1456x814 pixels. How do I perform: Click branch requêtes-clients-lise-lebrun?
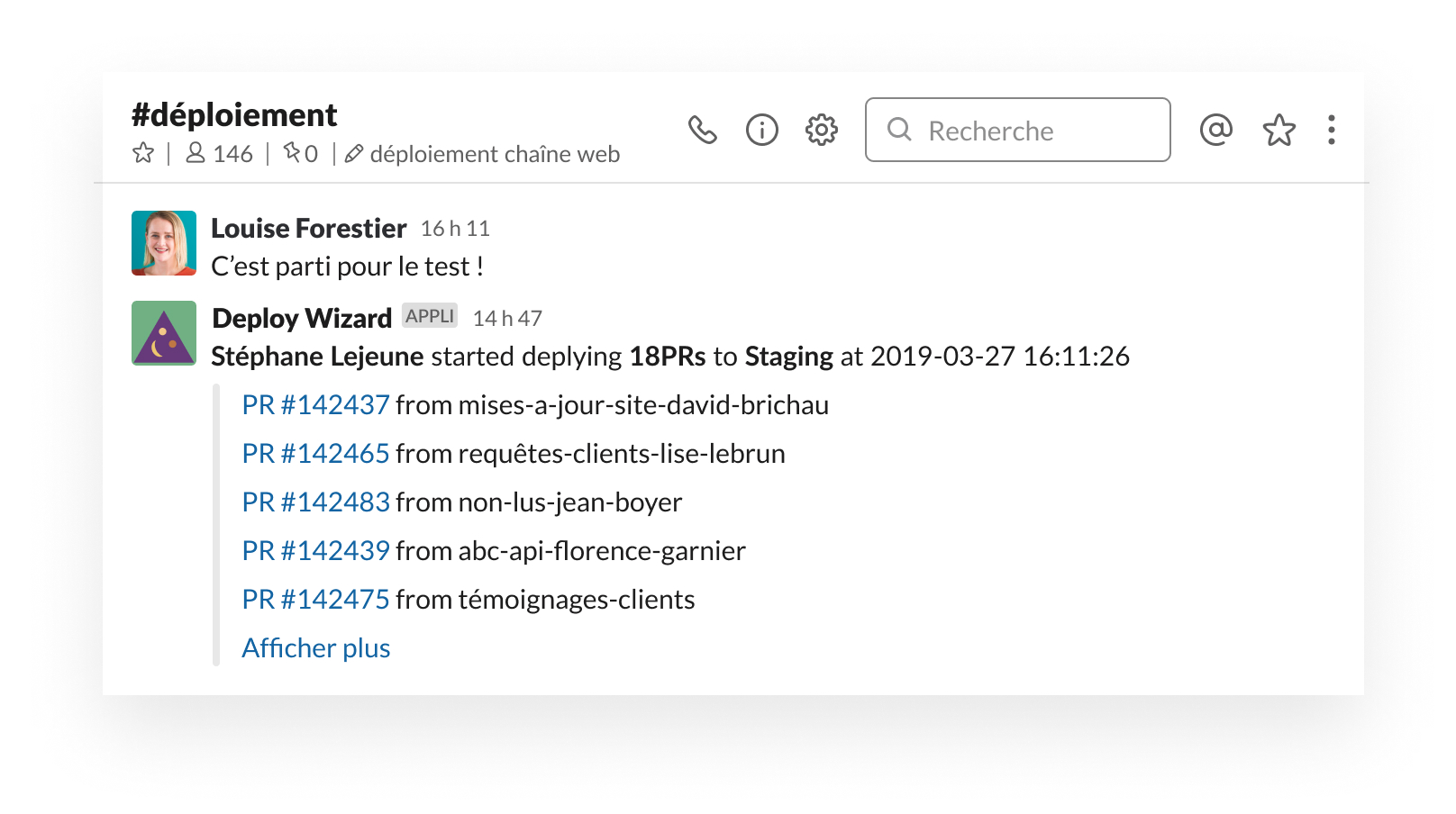pyautogui.click(x=622, y=454)
